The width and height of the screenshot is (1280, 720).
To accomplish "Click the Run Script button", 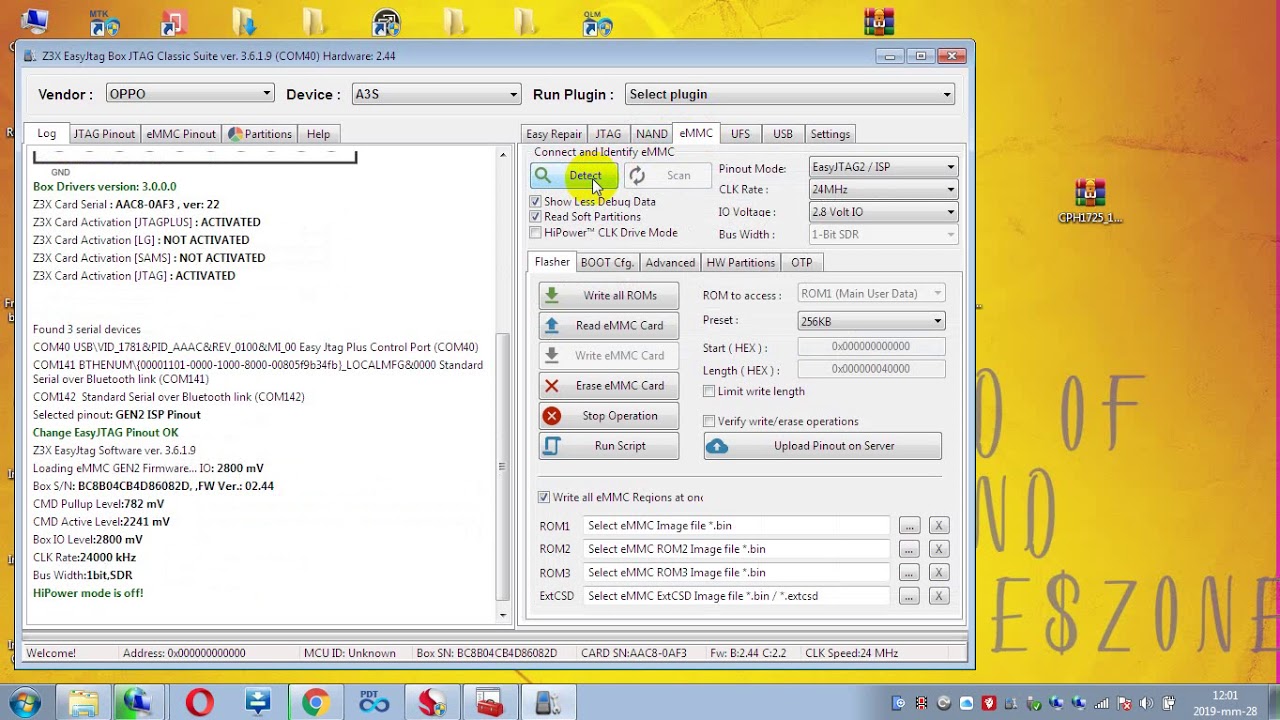I will coord(608,446).
